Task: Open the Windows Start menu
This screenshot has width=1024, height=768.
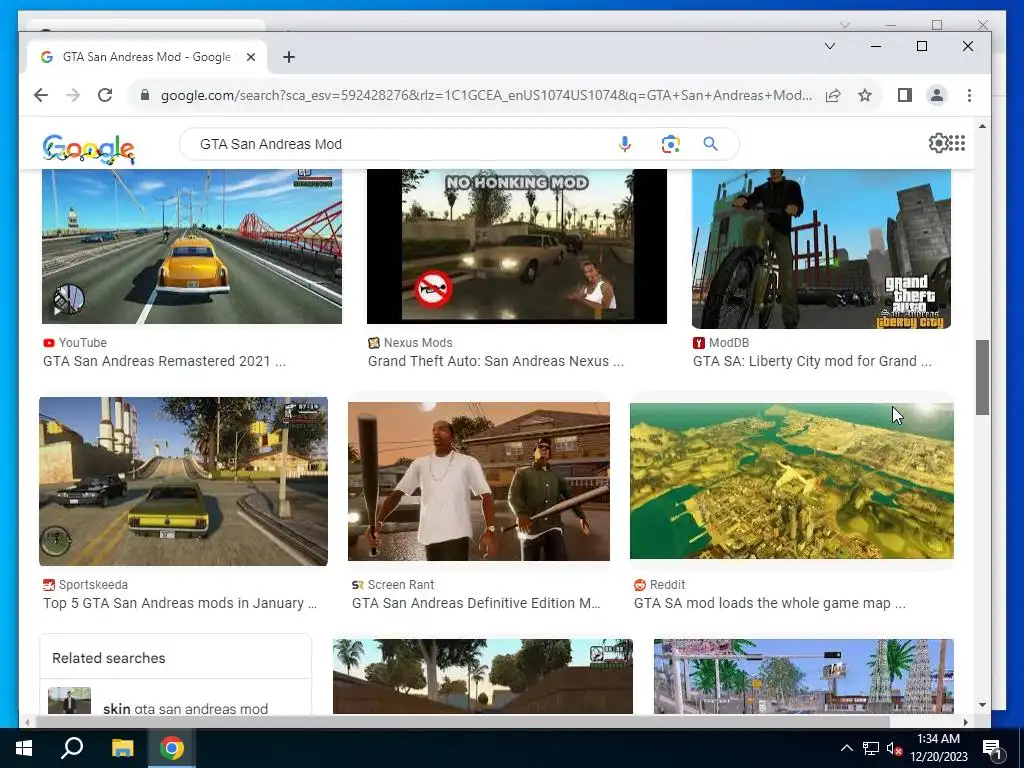Action: coord(24,748)
